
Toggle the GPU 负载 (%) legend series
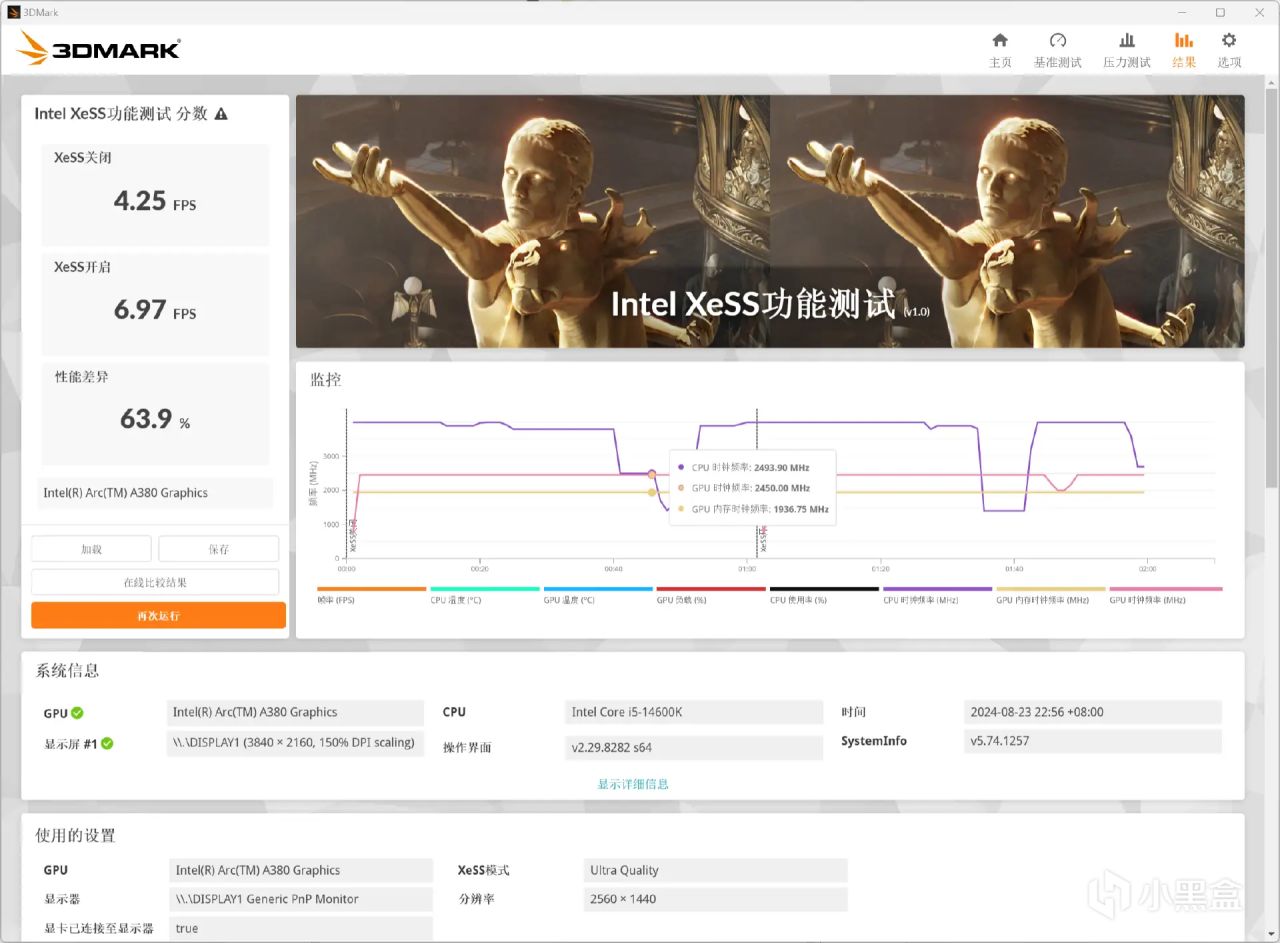tap(710, 595)
